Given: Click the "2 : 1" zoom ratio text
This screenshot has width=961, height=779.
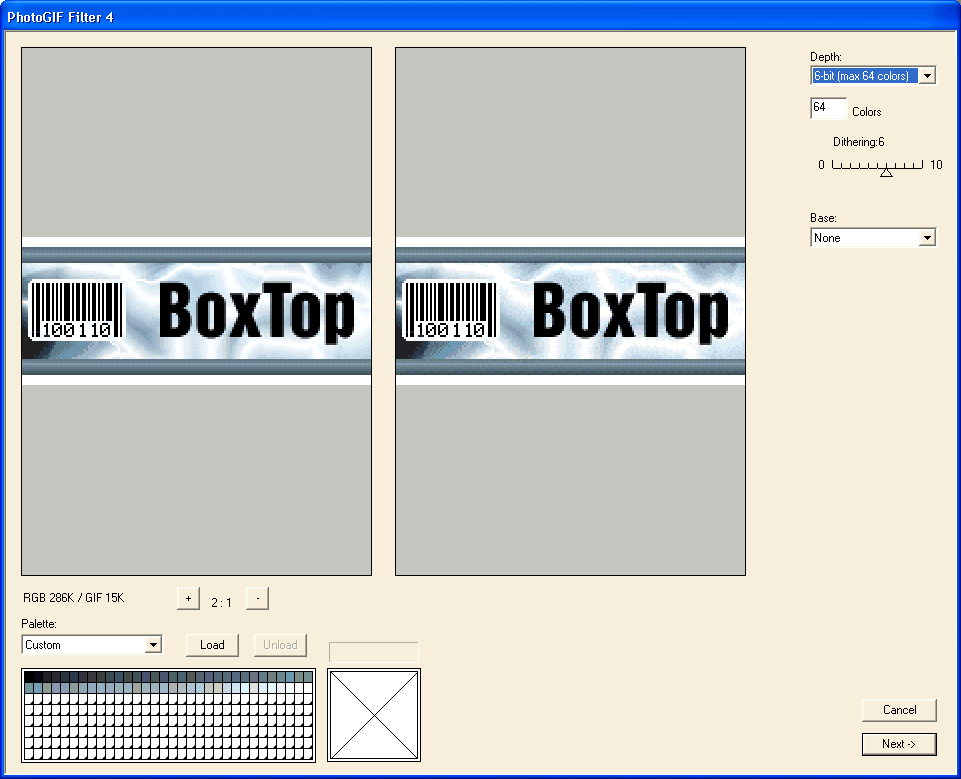Looking at the screenshot, I should pyautogui.click(x=221, y=602).
